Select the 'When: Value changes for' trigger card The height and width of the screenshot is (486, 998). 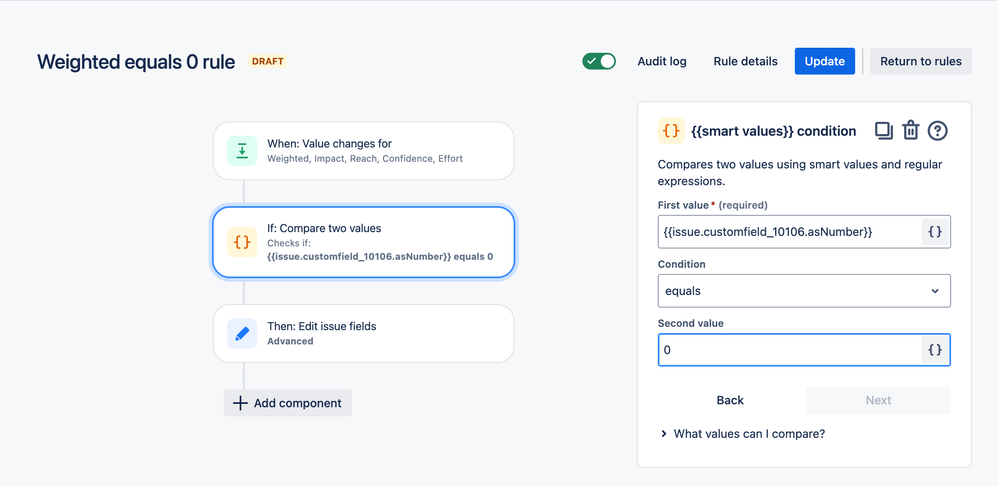(363, 151)
